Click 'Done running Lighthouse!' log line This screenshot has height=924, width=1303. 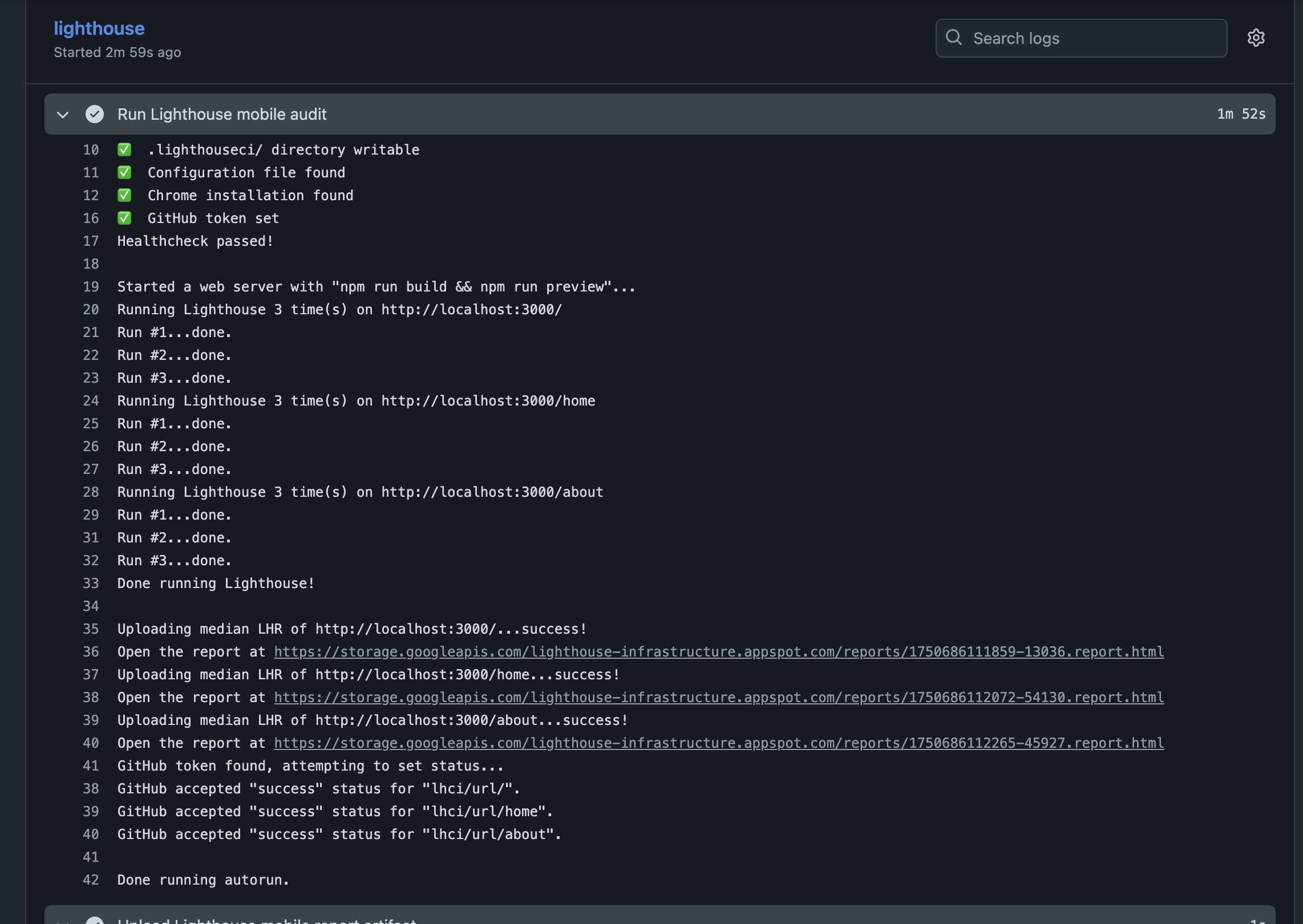pos(216,583)
